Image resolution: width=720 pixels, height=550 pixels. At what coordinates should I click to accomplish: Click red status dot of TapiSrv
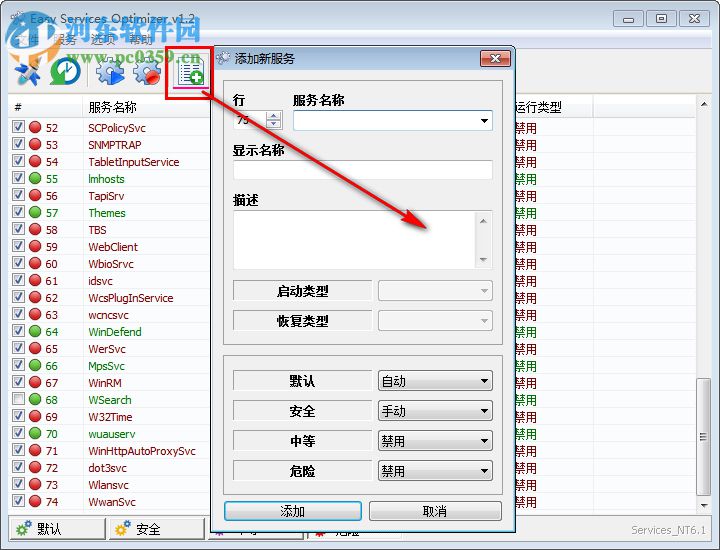35,195
